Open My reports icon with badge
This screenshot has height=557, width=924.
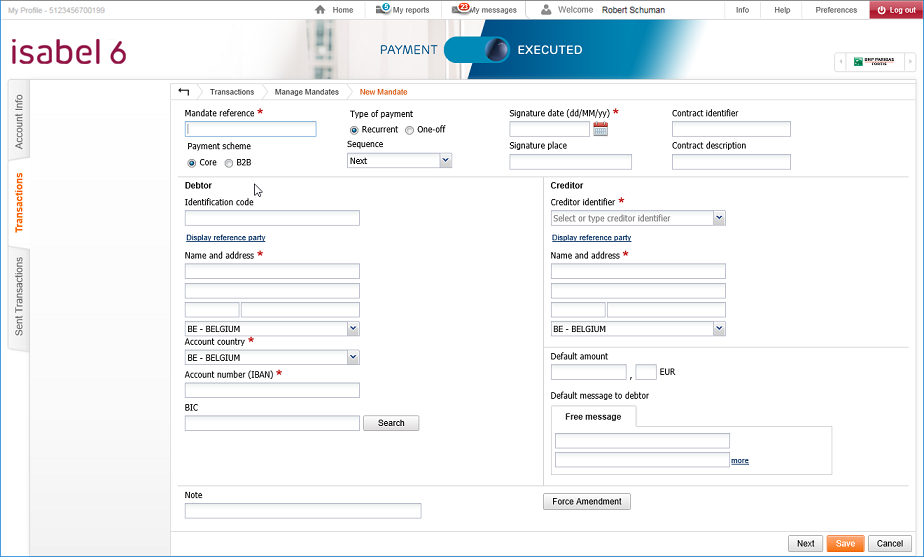tap(383, 9)
